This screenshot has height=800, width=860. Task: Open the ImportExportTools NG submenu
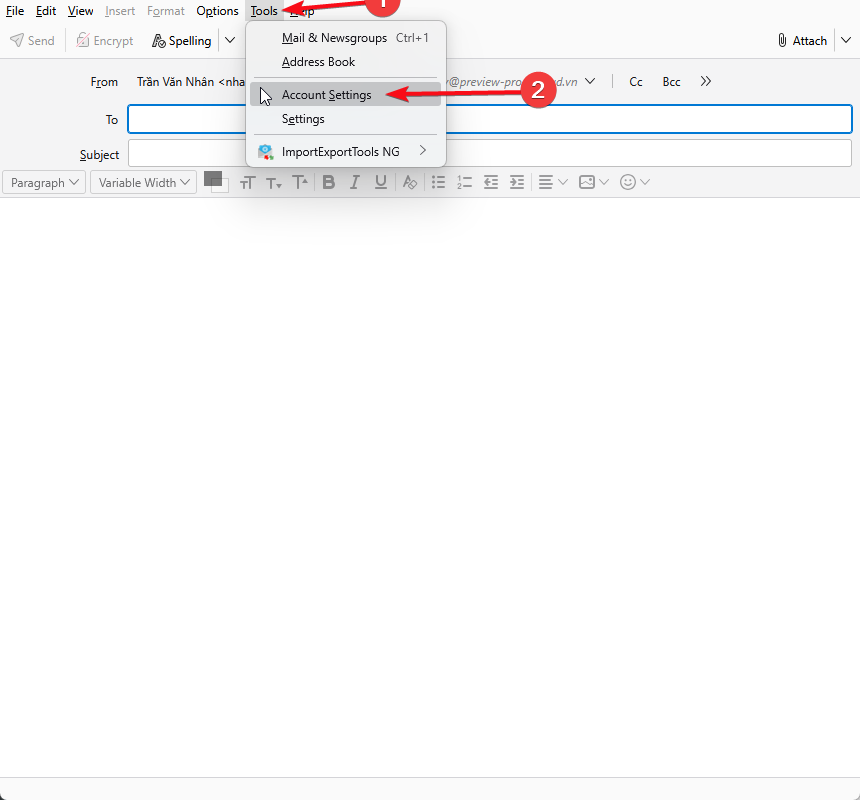click(340, 152)
